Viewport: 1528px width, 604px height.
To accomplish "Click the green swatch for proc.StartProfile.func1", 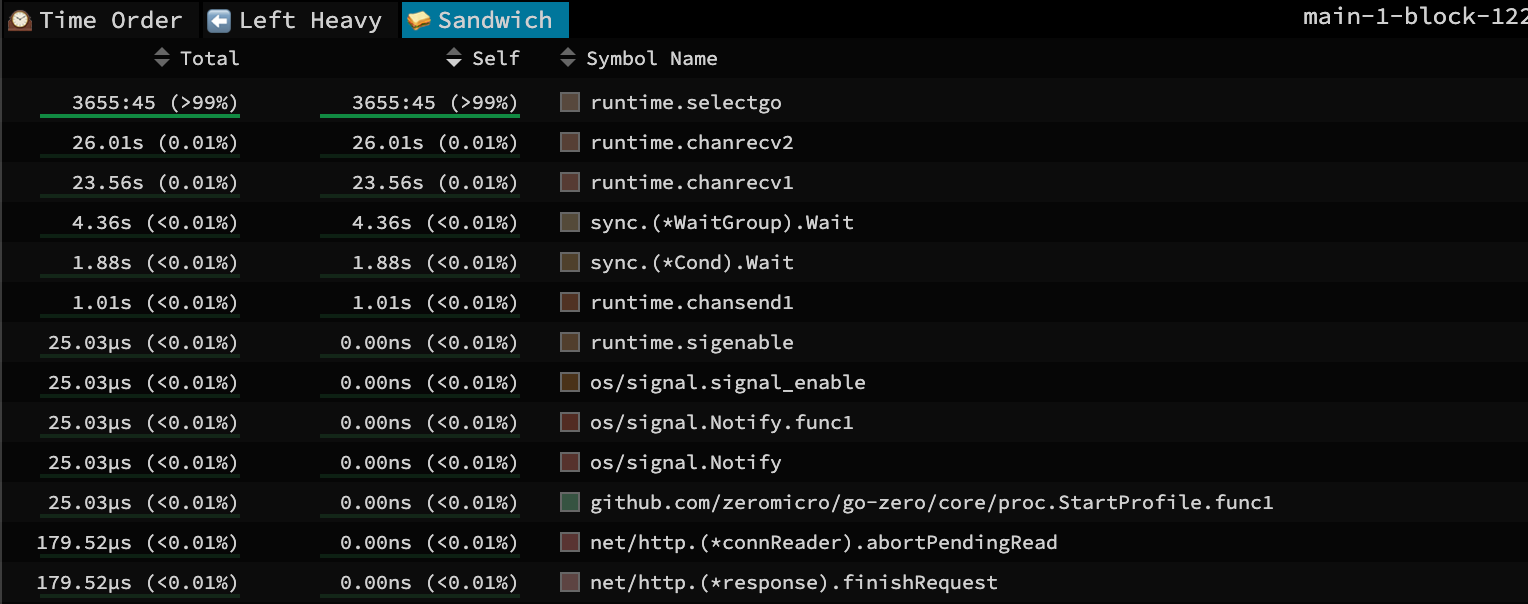I will 570,502.
